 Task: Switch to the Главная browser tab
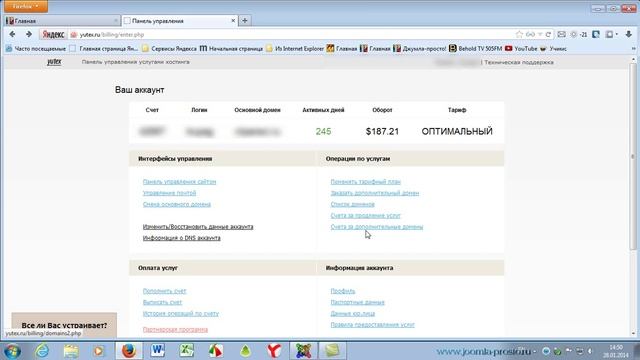pyautogui.click(x=61, y=20)
